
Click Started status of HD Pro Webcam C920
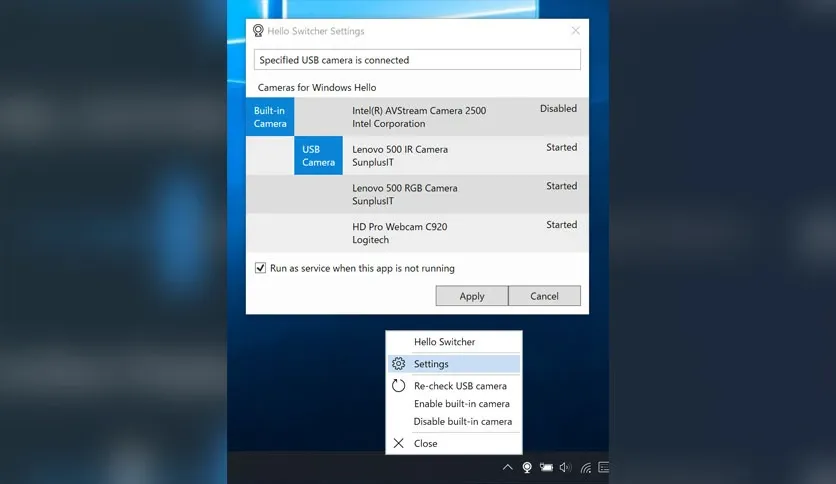(x=561, y=225)
